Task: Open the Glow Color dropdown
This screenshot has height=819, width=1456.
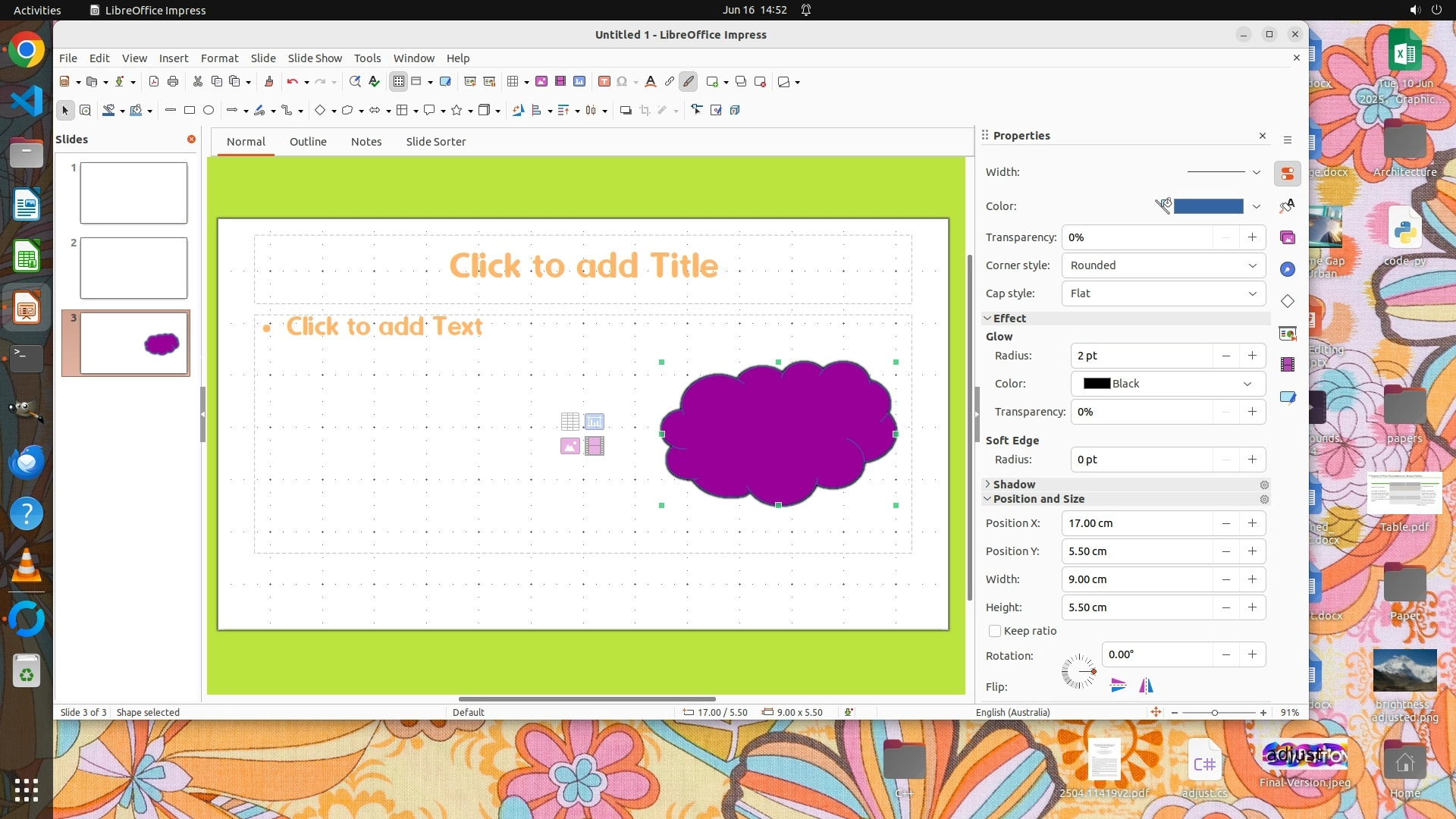Action: pos(1168,384)
